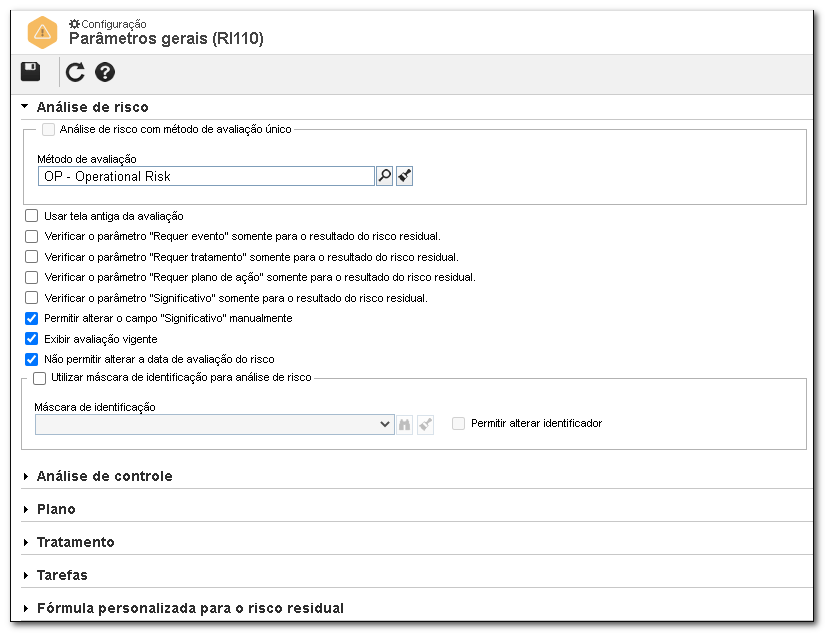The width and height of the screenshot is (825, 633).
Task: Click the orange warning hexagon module icon
Action: tap(42, 32)
